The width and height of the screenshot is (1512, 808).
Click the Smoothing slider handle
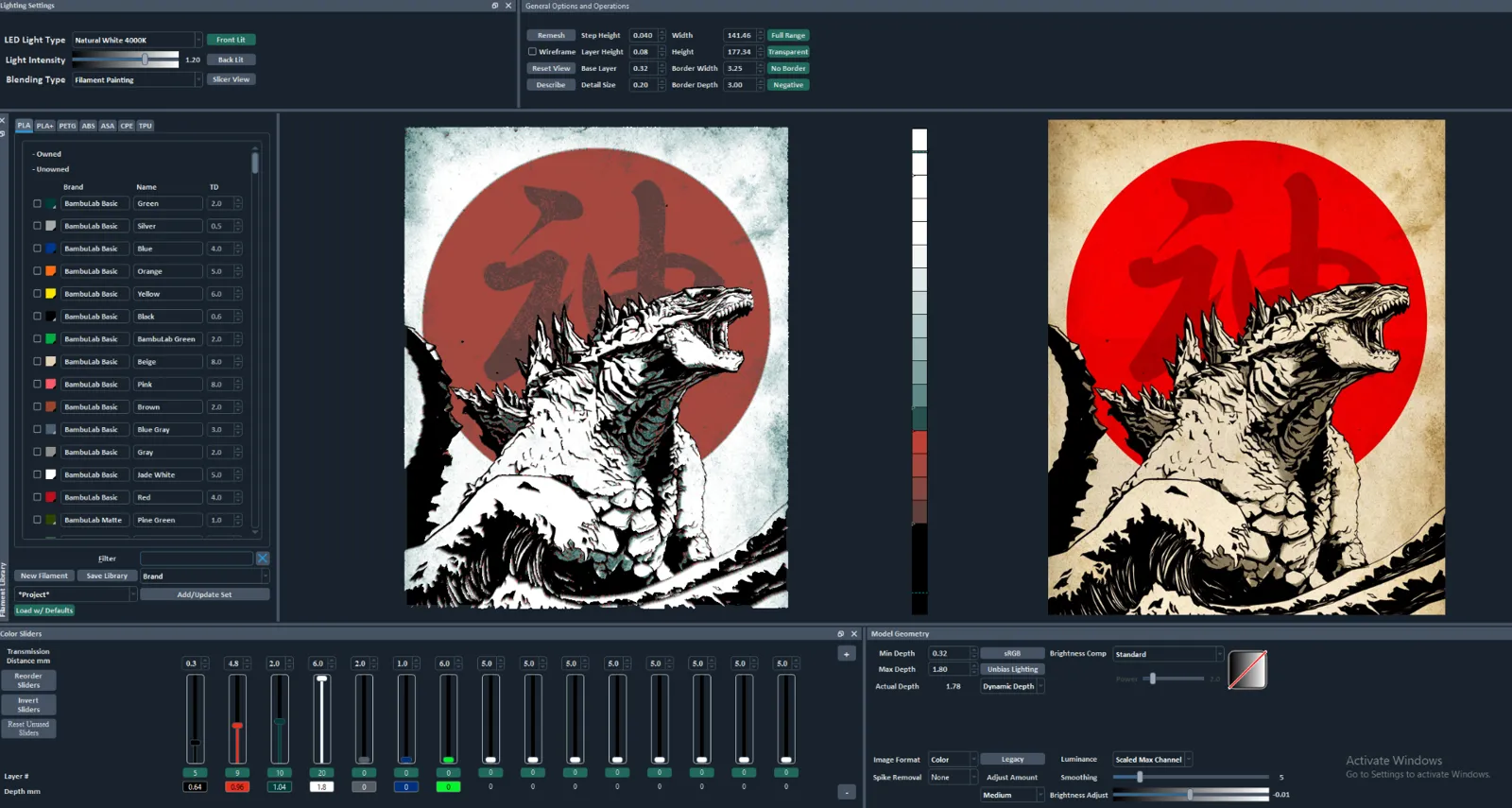pyautogui.click(x=1140, y=777)
